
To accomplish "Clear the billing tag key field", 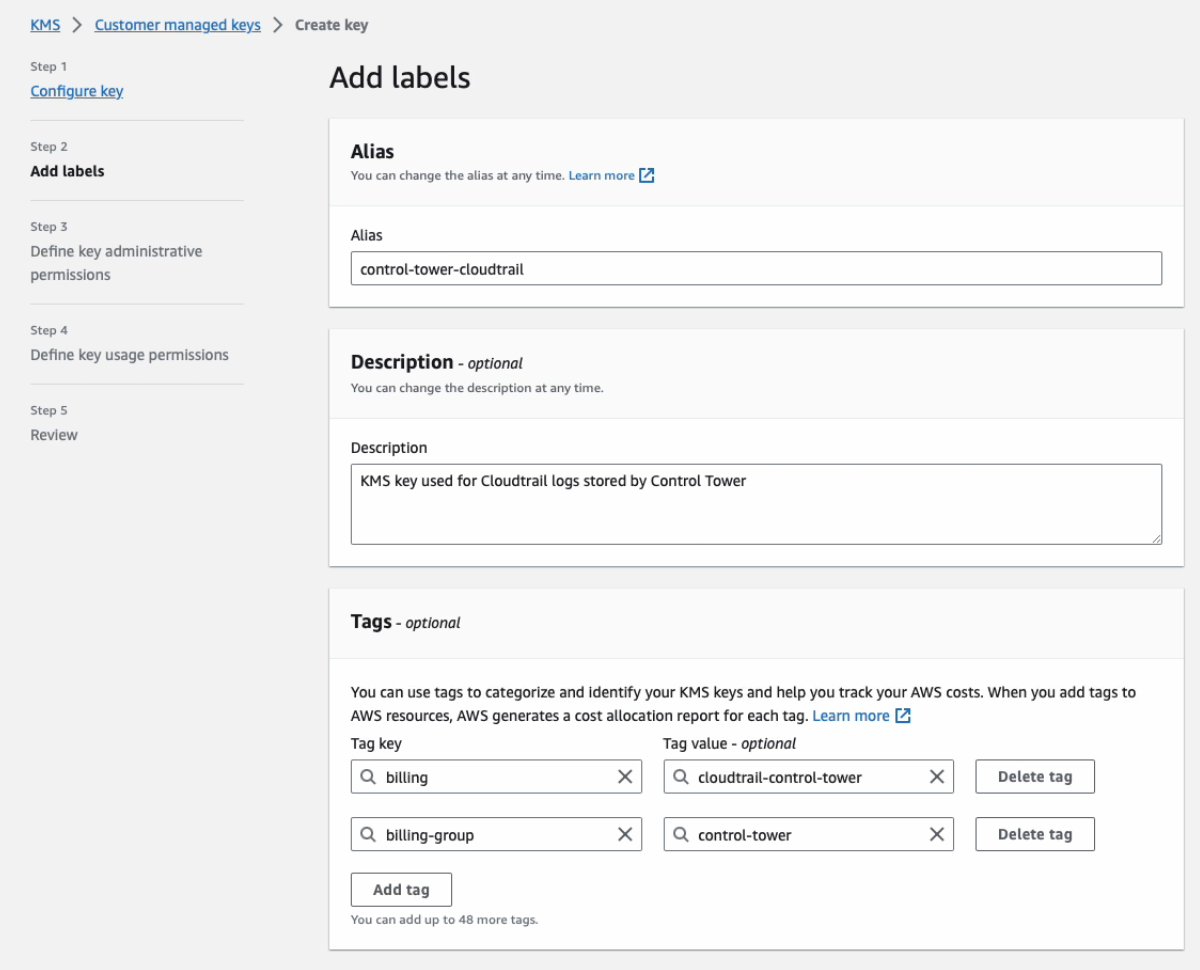I will [x=625, y=777].
